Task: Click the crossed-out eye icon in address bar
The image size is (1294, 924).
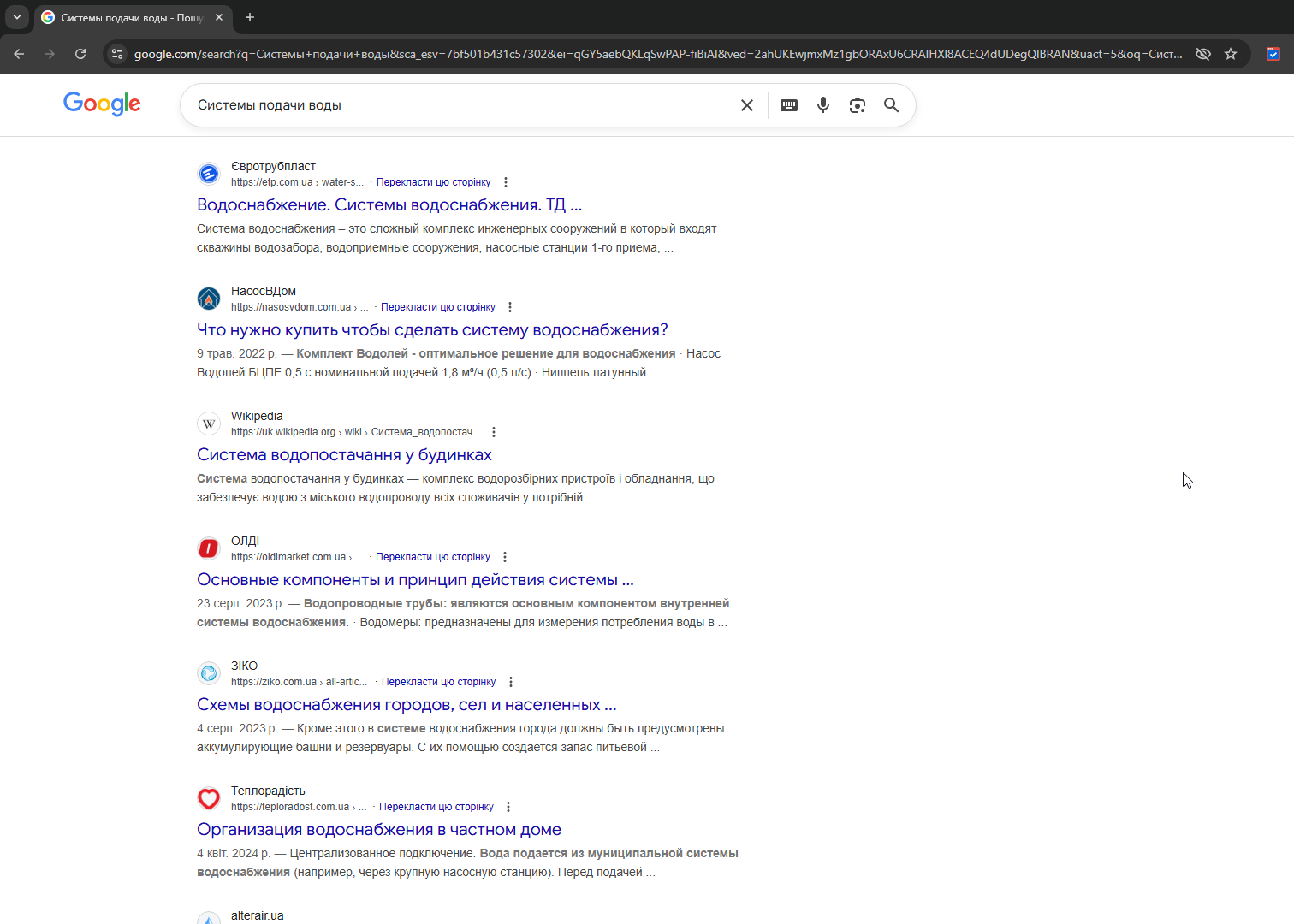Action: pyautogui.click(x=1203, y=54)
